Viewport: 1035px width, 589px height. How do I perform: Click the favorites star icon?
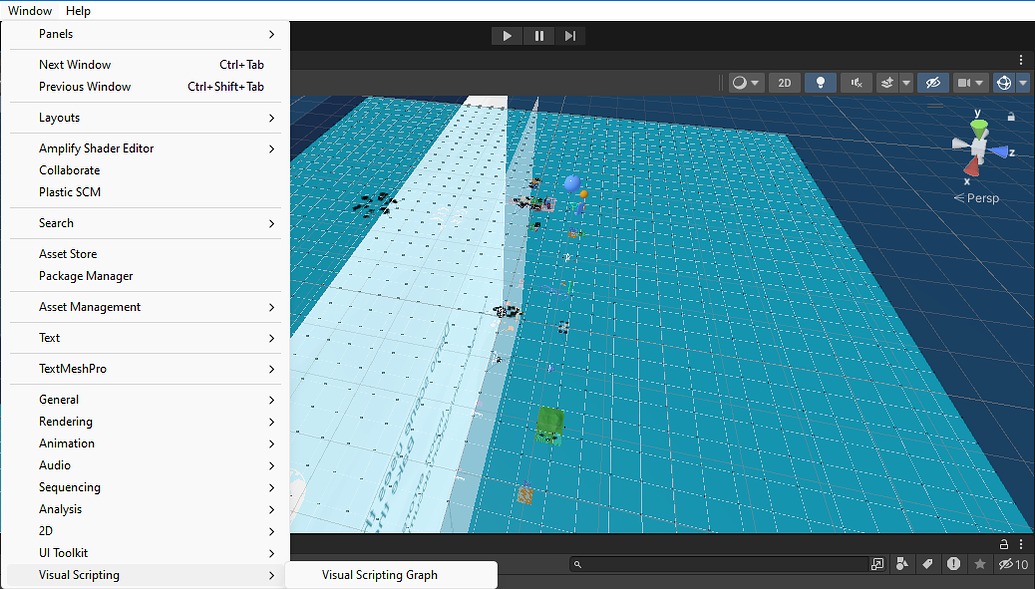click(980, 563)
